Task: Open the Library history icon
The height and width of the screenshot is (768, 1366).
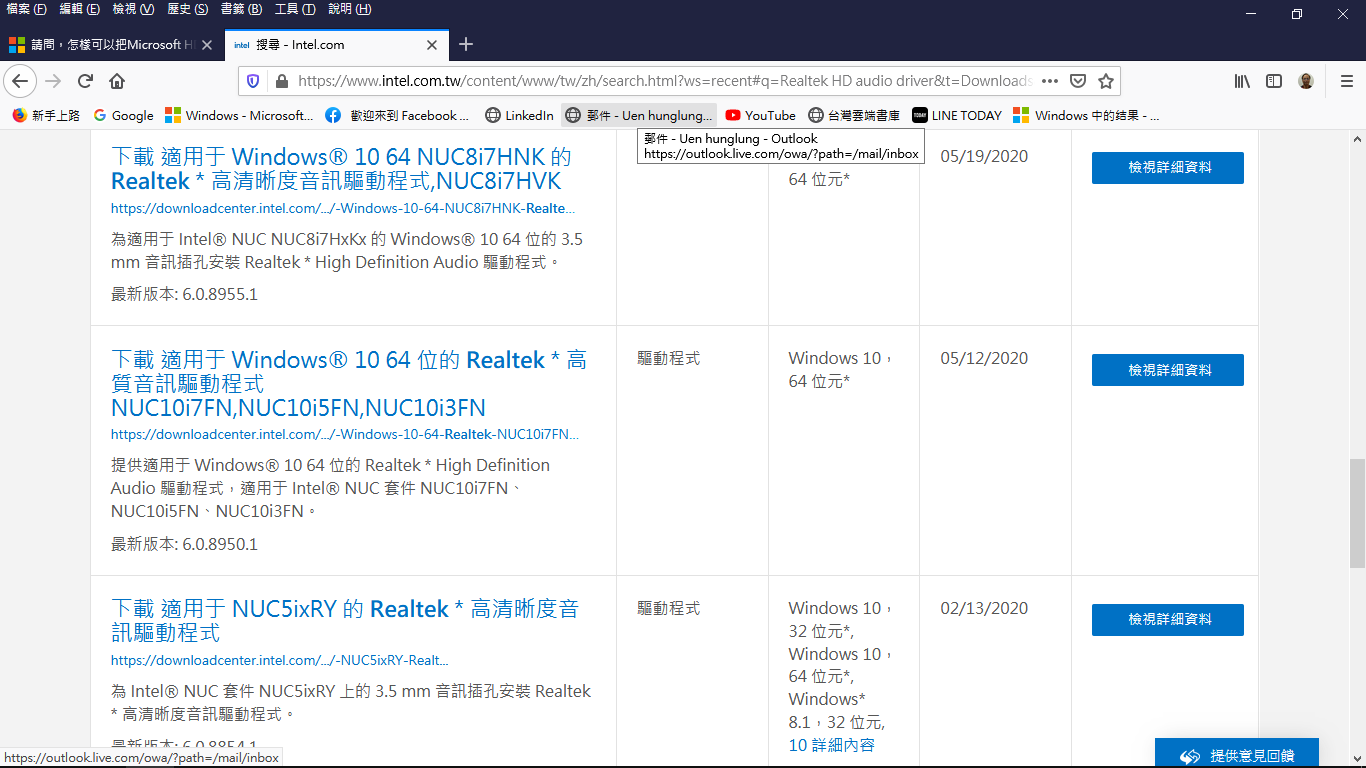Action: pos(1242,81)
